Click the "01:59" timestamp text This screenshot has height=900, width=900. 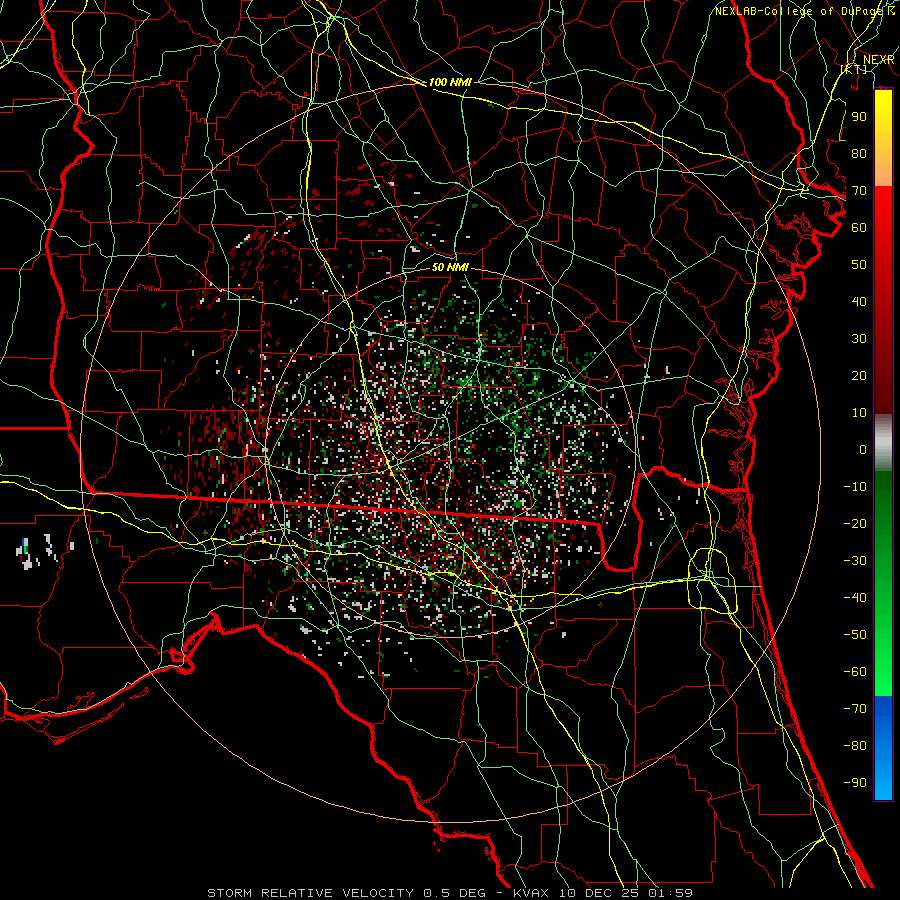tap(671, 893)
